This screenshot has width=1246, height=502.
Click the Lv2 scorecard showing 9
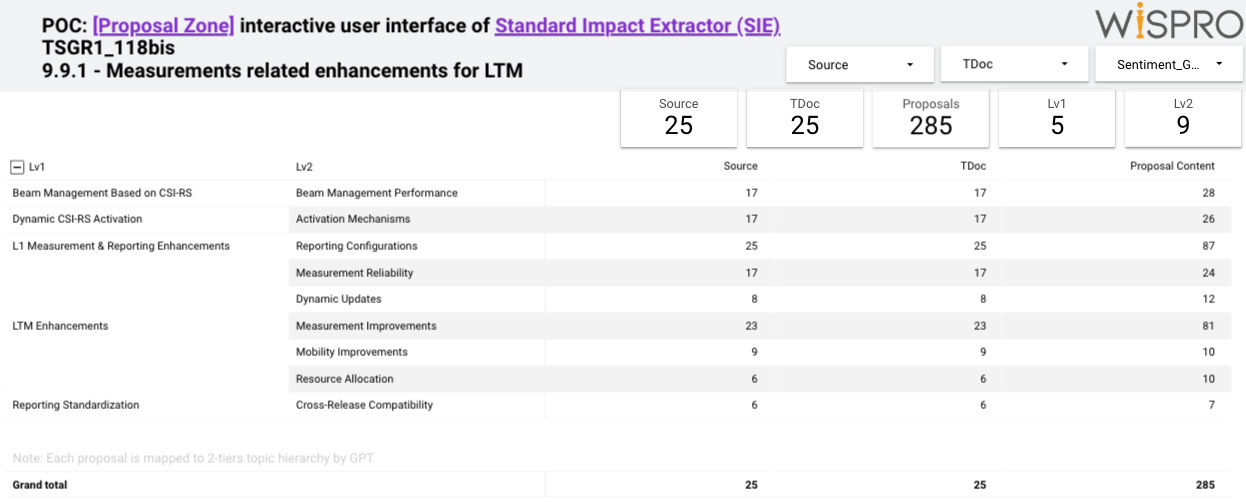click(x=1183, y=118)
